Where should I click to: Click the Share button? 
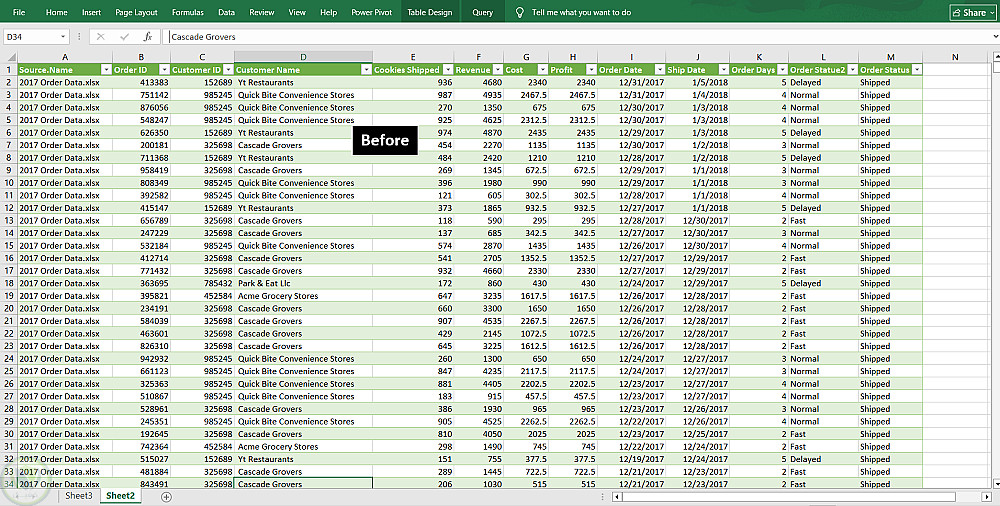point(968,13)
